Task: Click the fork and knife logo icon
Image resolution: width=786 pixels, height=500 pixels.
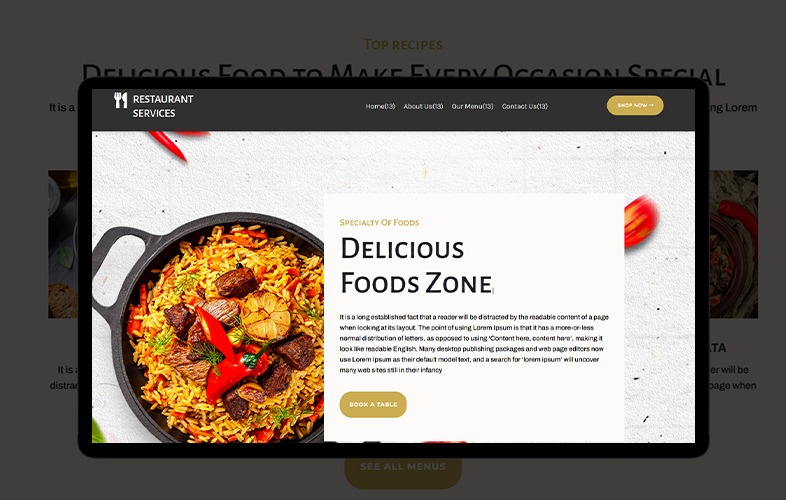Action: pyautogui.click(x=120, y=100)
